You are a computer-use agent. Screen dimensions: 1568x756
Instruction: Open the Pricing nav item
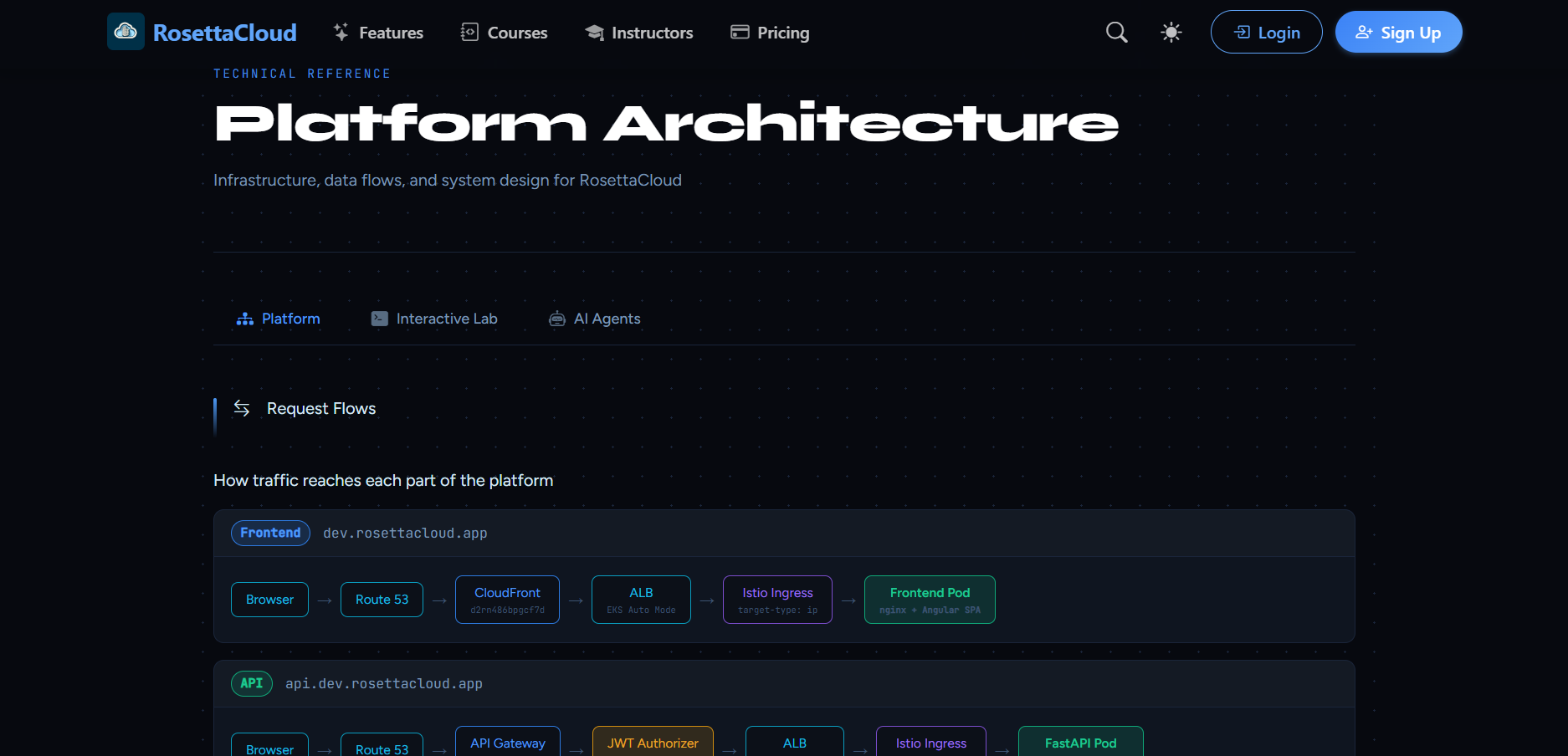[770, 33]
